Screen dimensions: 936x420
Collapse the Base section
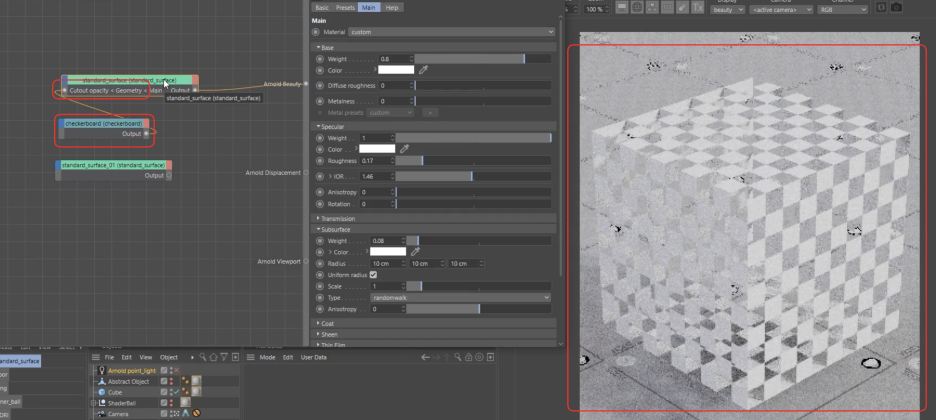[434, 47]
